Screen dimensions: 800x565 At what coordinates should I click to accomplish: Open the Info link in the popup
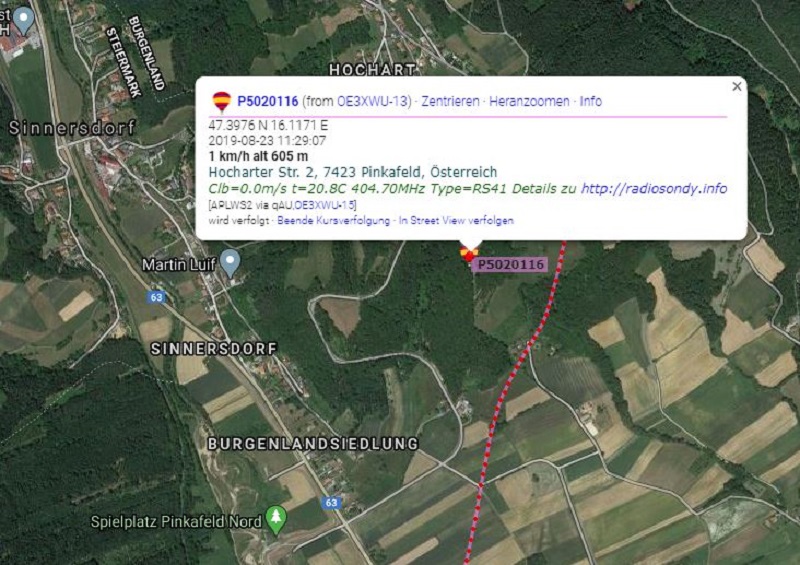[x=590, y=101]
